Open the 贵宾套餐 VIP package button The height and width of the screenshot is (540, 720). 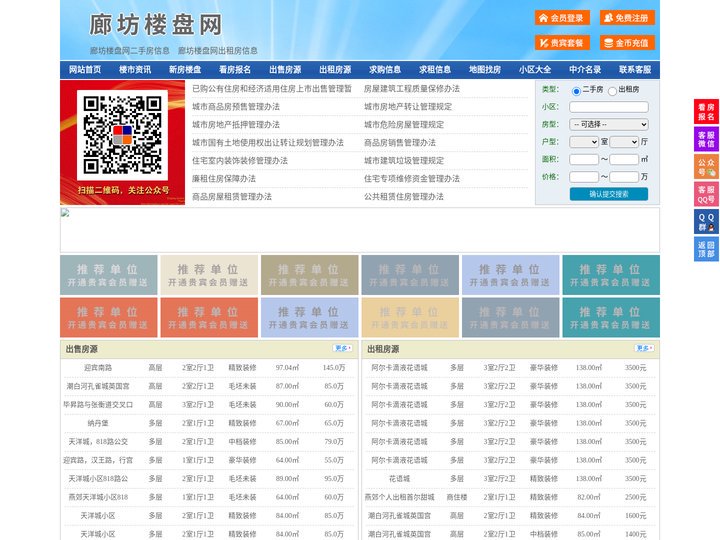pos(562,43)
